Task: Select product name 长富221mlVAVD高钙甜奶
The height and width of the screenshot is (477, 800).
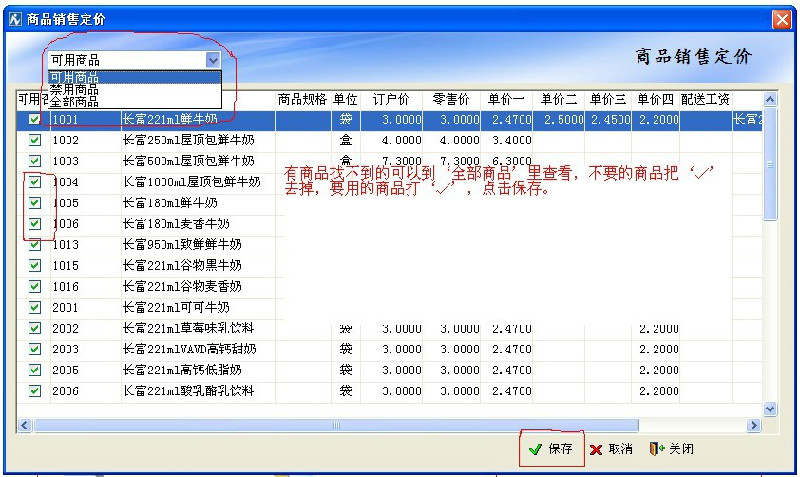Action: (189, 349)
